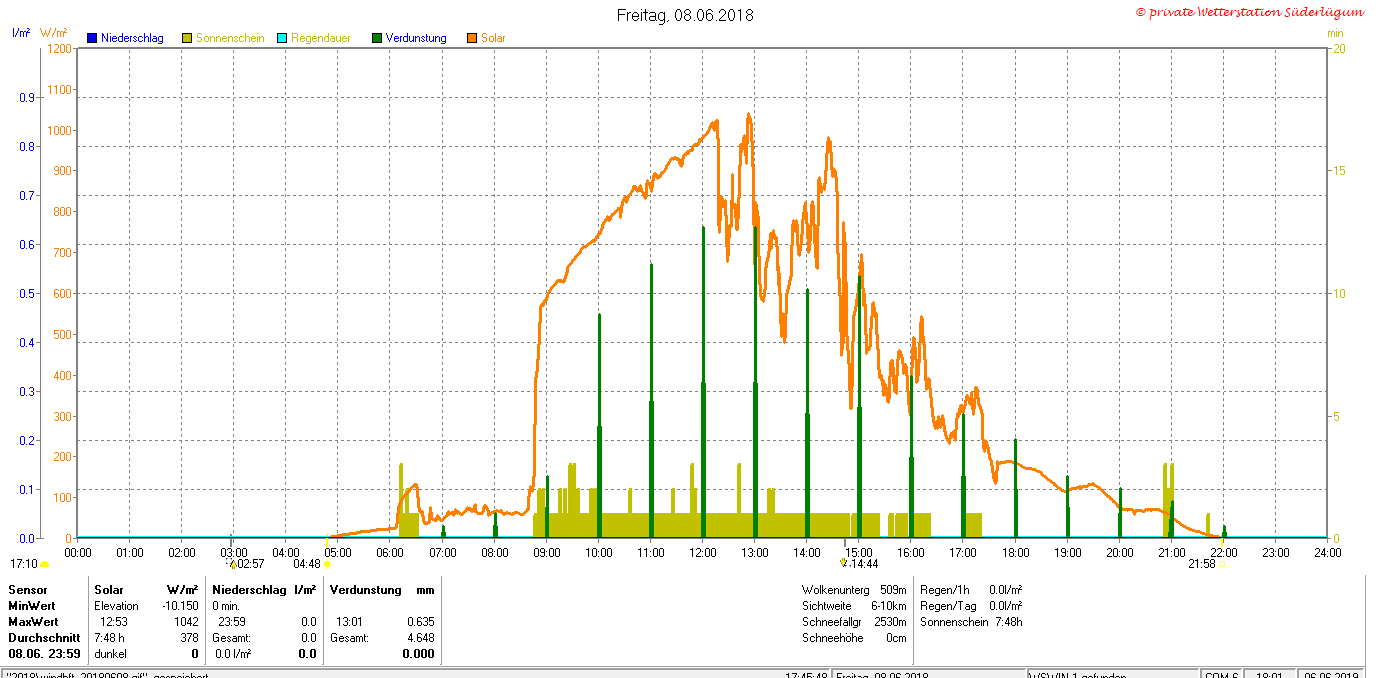Image resolution: width=1396 pixels, height=678 pixels.
Task: Click the green Verdunstung legend swatch
Action: pos(377,38)
